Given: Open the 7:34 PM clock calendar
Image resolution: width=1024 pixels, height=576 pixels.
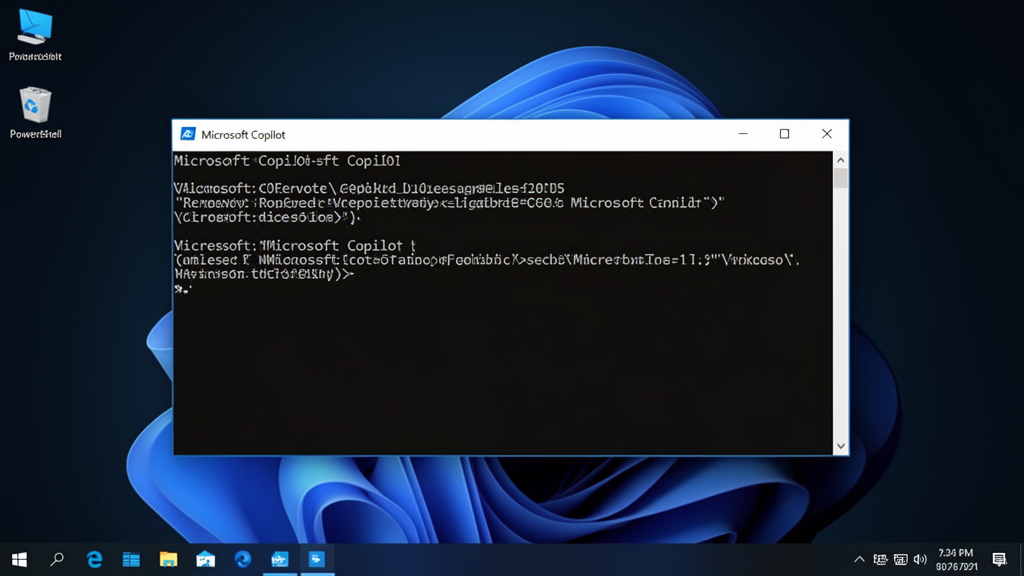Looking at the screenshot, I should [x=956, y=560].
